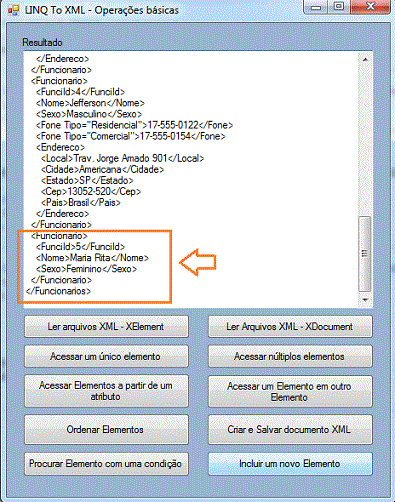Screen dimensions: 395x502
Task: Click the '<Sexo>Feminino</Sexo>' line
Action: coord(86,269)
